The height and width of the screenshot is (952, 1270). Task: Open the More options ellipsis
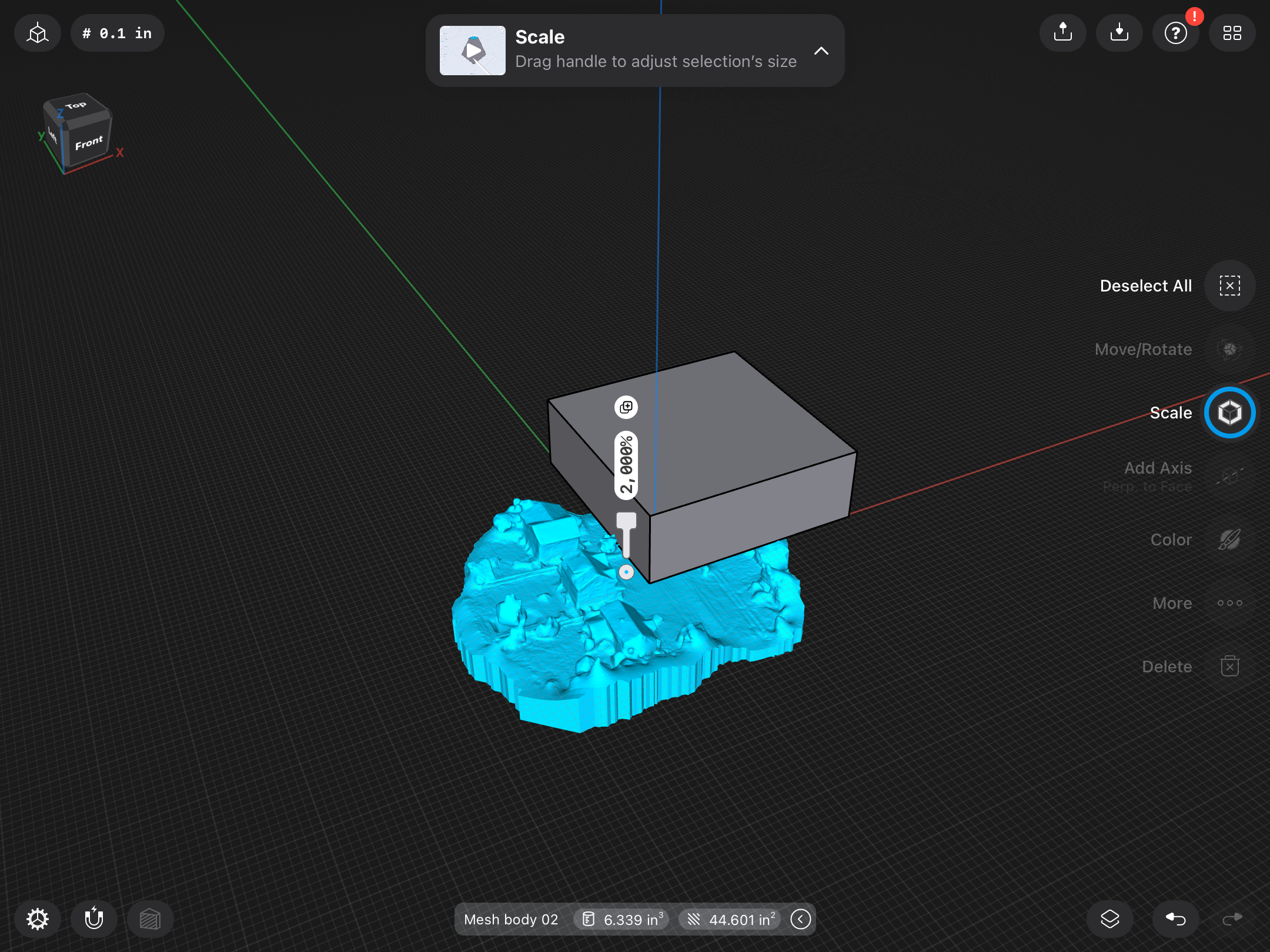(x=1229, y=603)
